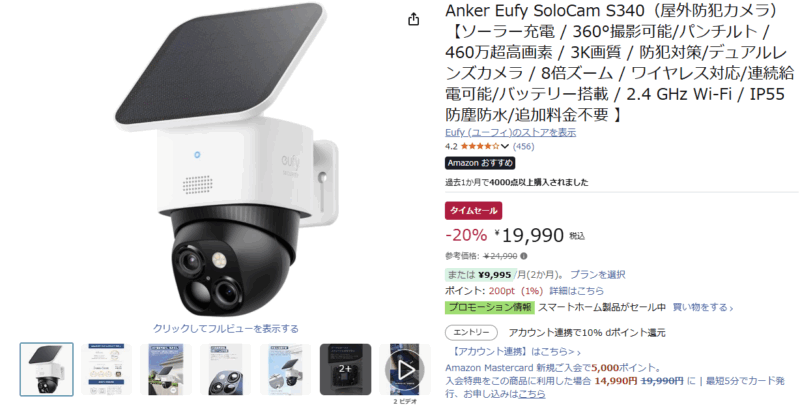Select the fourth thumbnail showing the dual lens
This screenshot has height=405, width=800.
click(226, 370)
